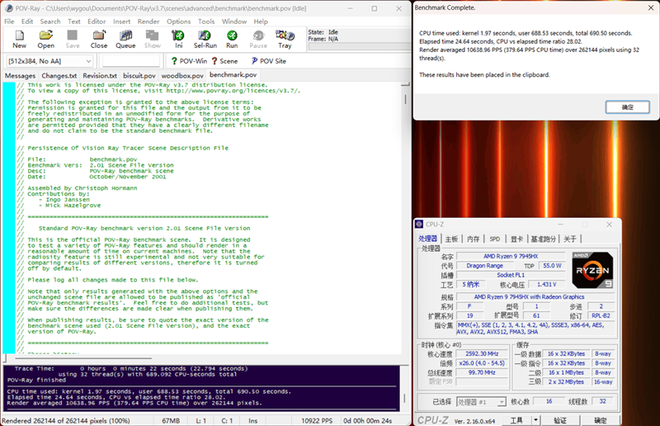Click the Sel-Run toolbar icon
Viewport: 660px width, 426px height.
205,38
